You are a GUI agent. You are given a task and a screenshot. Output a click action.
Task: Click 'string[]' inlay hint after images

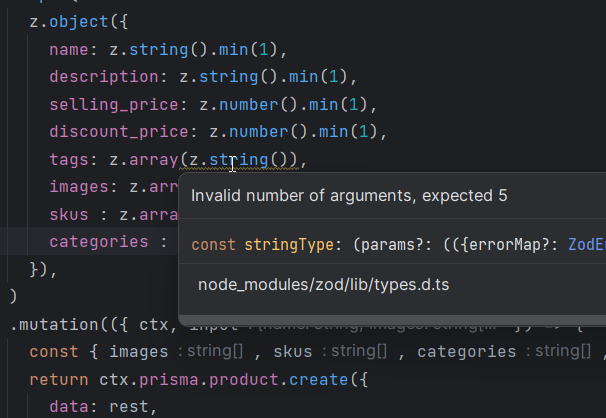click(215, 351)
